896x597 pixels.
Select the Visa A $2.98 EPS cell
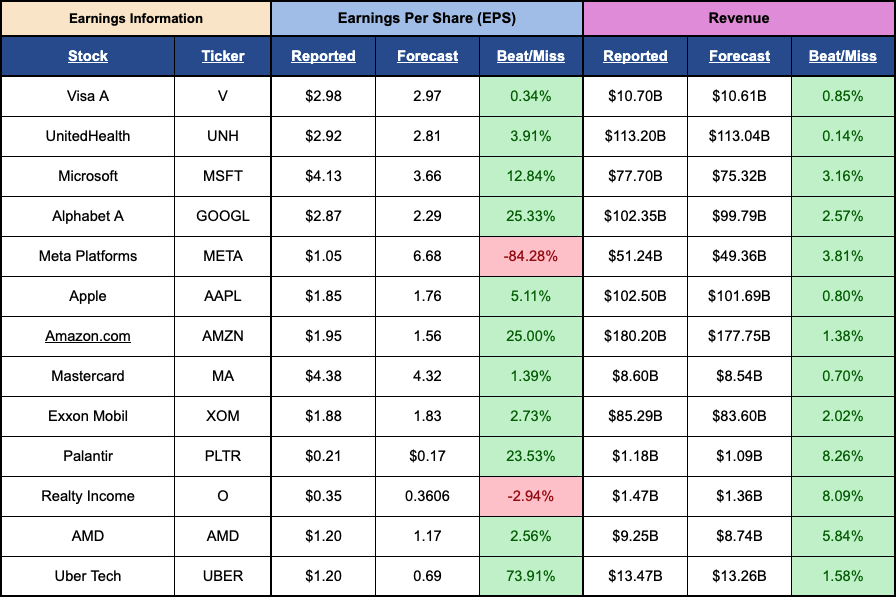coord(323,96)
